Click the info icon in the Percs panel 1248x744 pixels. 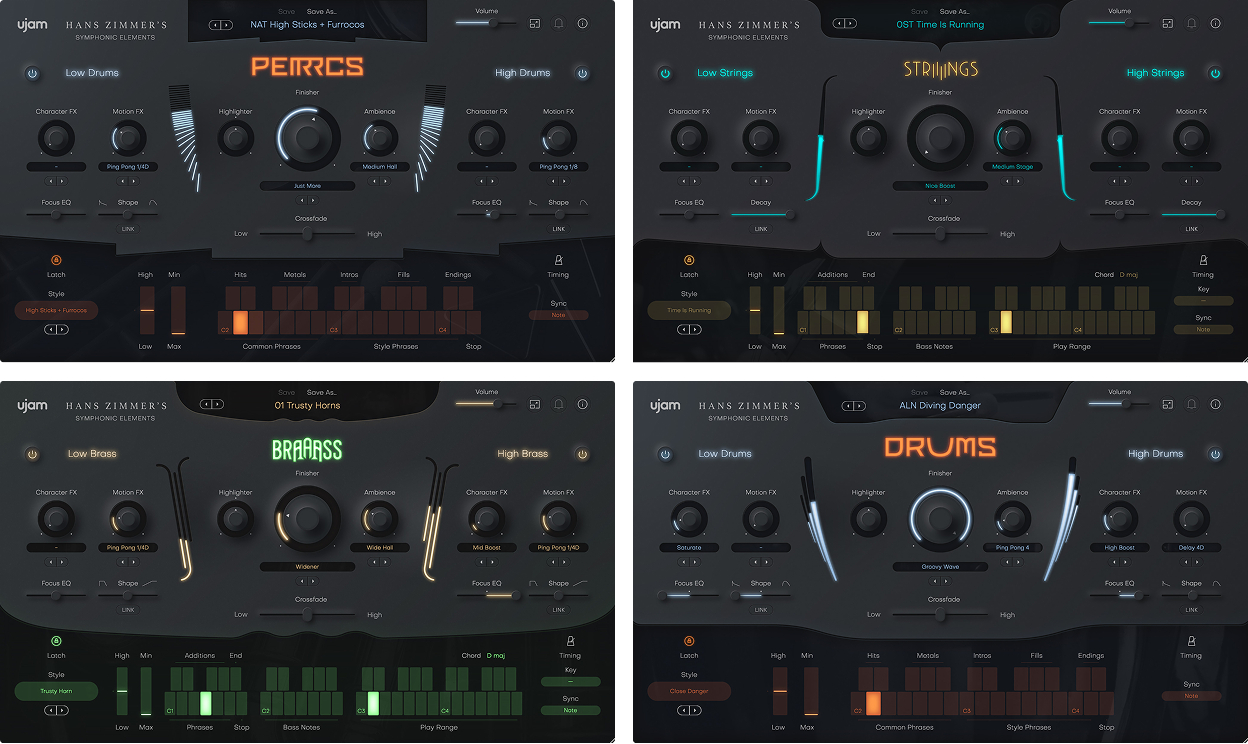coord(583,23)
